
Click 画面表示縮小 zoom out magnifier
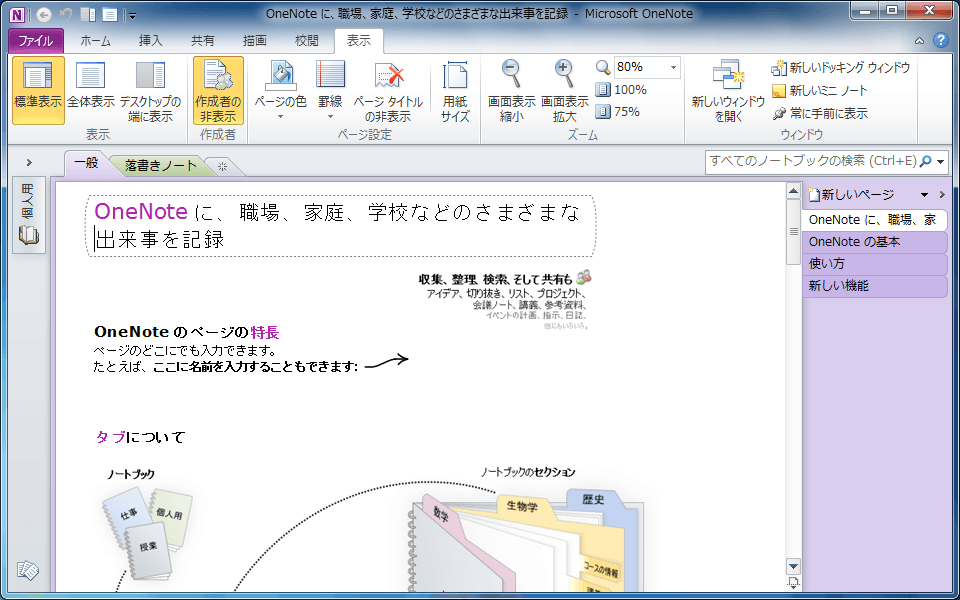512,91
